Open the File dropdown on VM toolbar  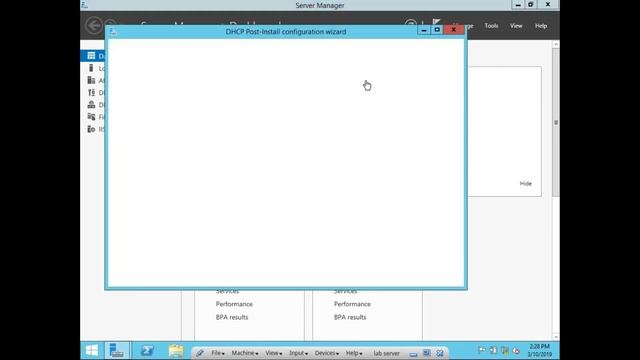pos(218,353)
